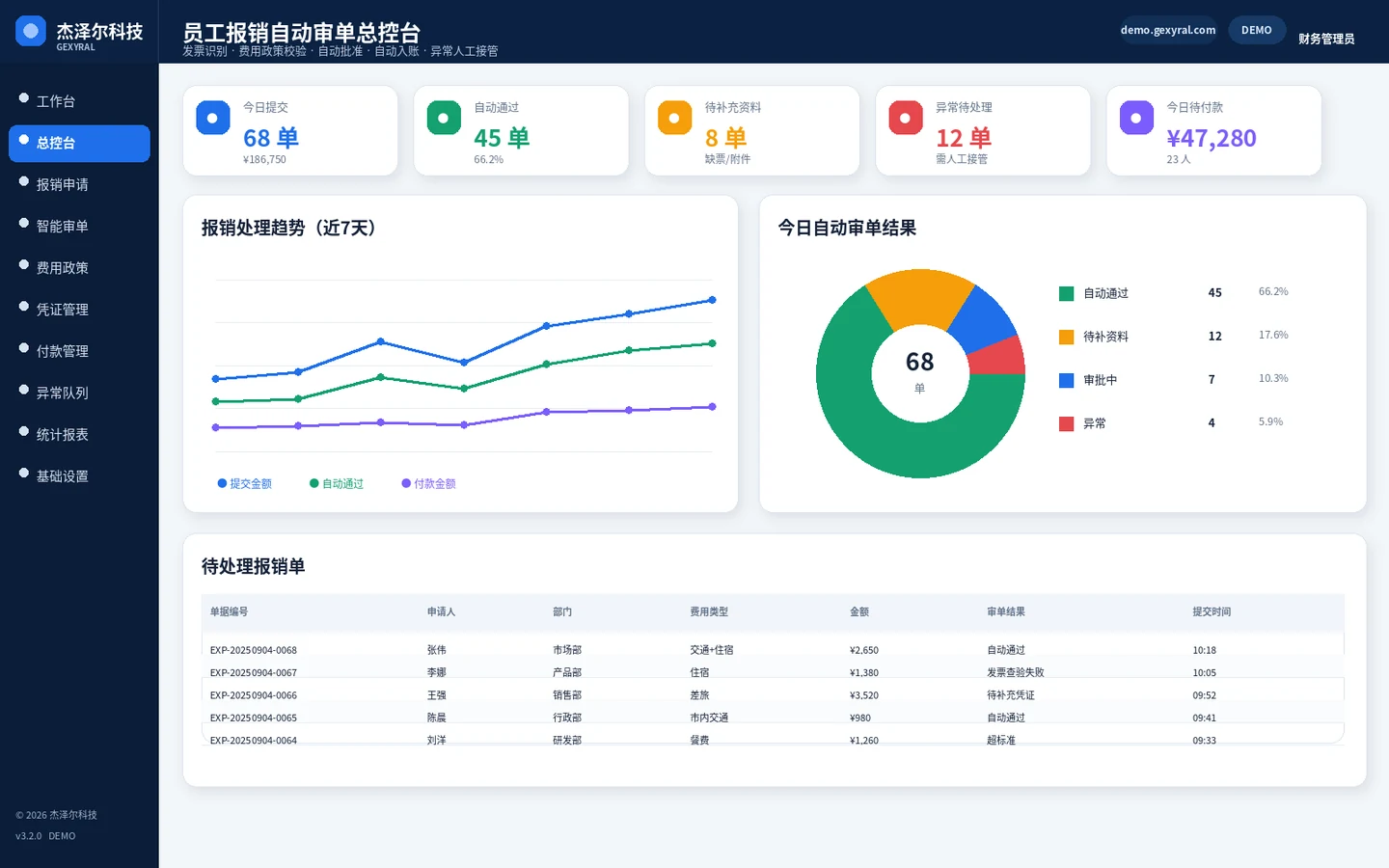Click the purple 今日待付款 card icon
The width and height of the screenshot is (1389, 868).
click(1136, 118)
